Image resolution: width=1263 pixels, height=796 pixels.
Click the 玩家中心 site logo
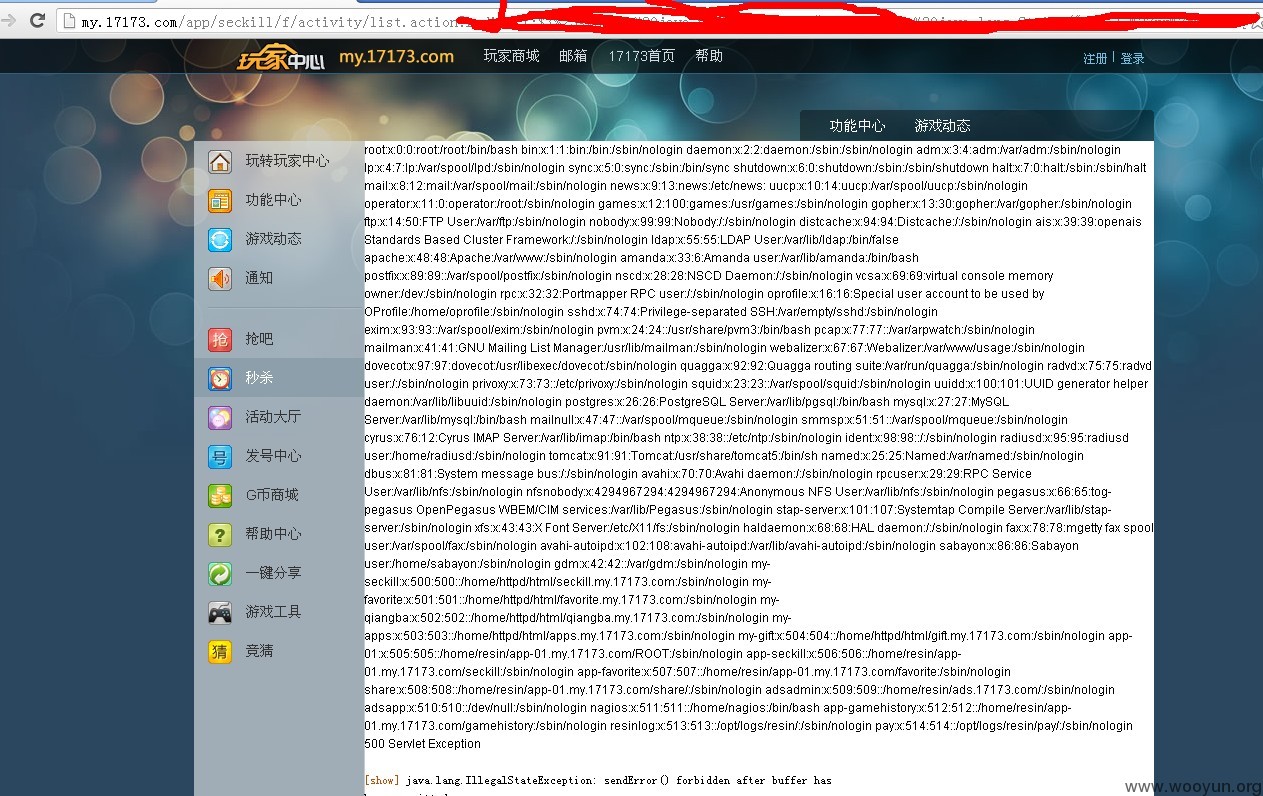click(x=281, y=59)
